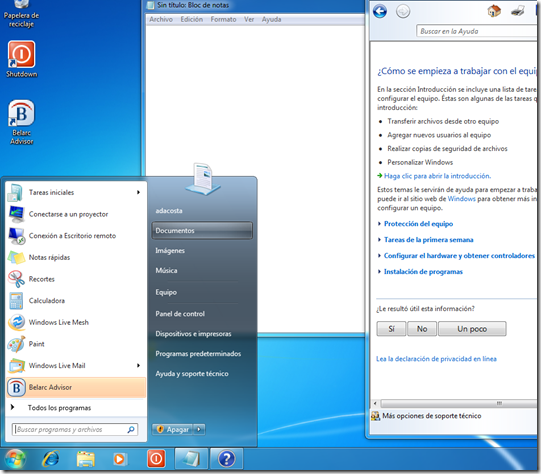Expand Instalación de programas topic
This screenshot has height=474, width=541.
tap(423, 271)
